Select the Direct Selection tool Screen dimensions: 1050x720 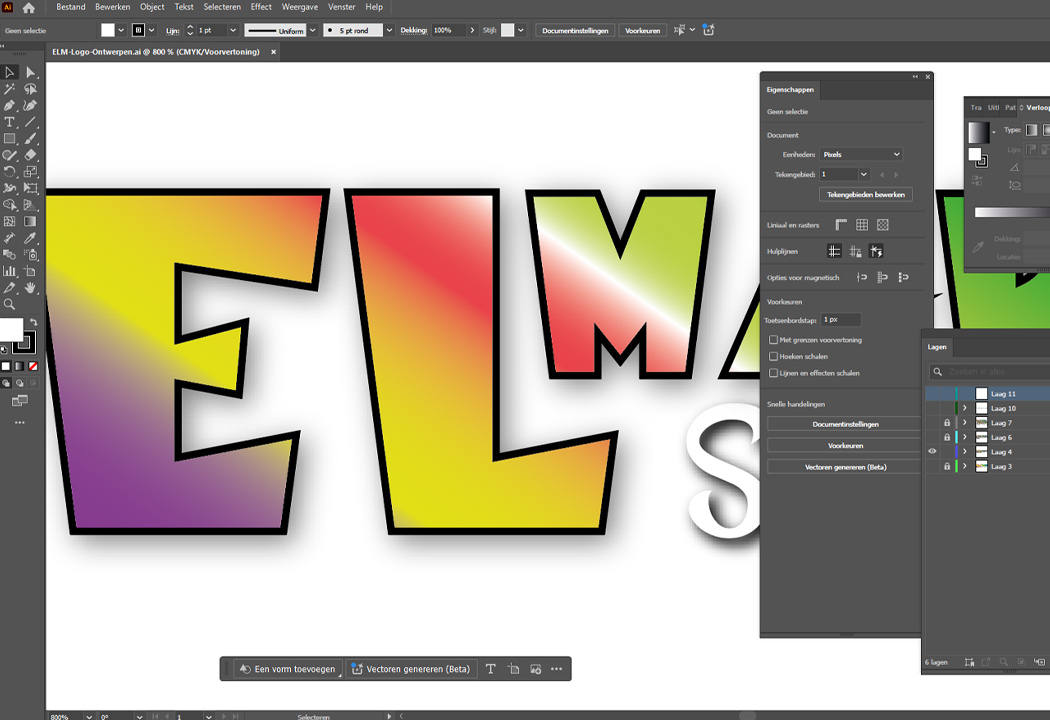pos(31,72)
